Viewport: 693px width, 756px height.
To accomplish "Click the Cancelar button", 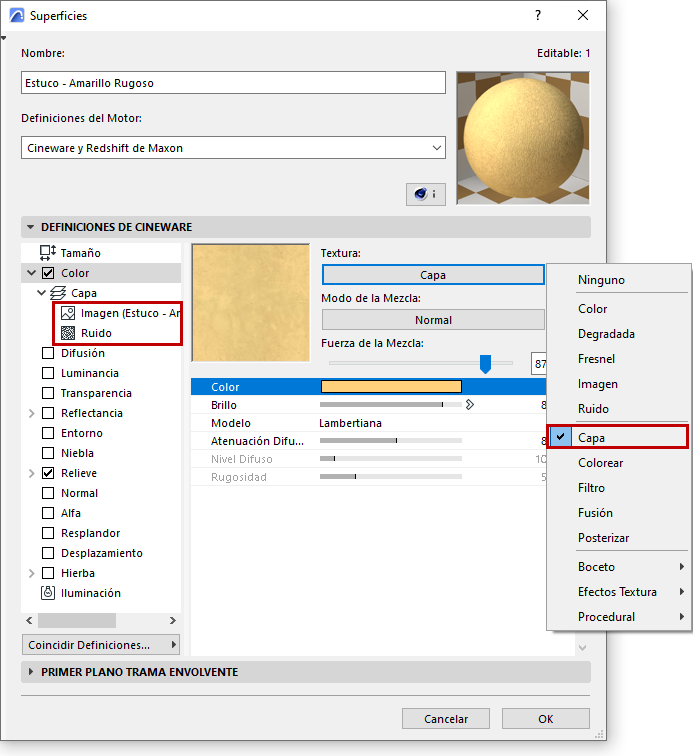I will pos(446,719).
